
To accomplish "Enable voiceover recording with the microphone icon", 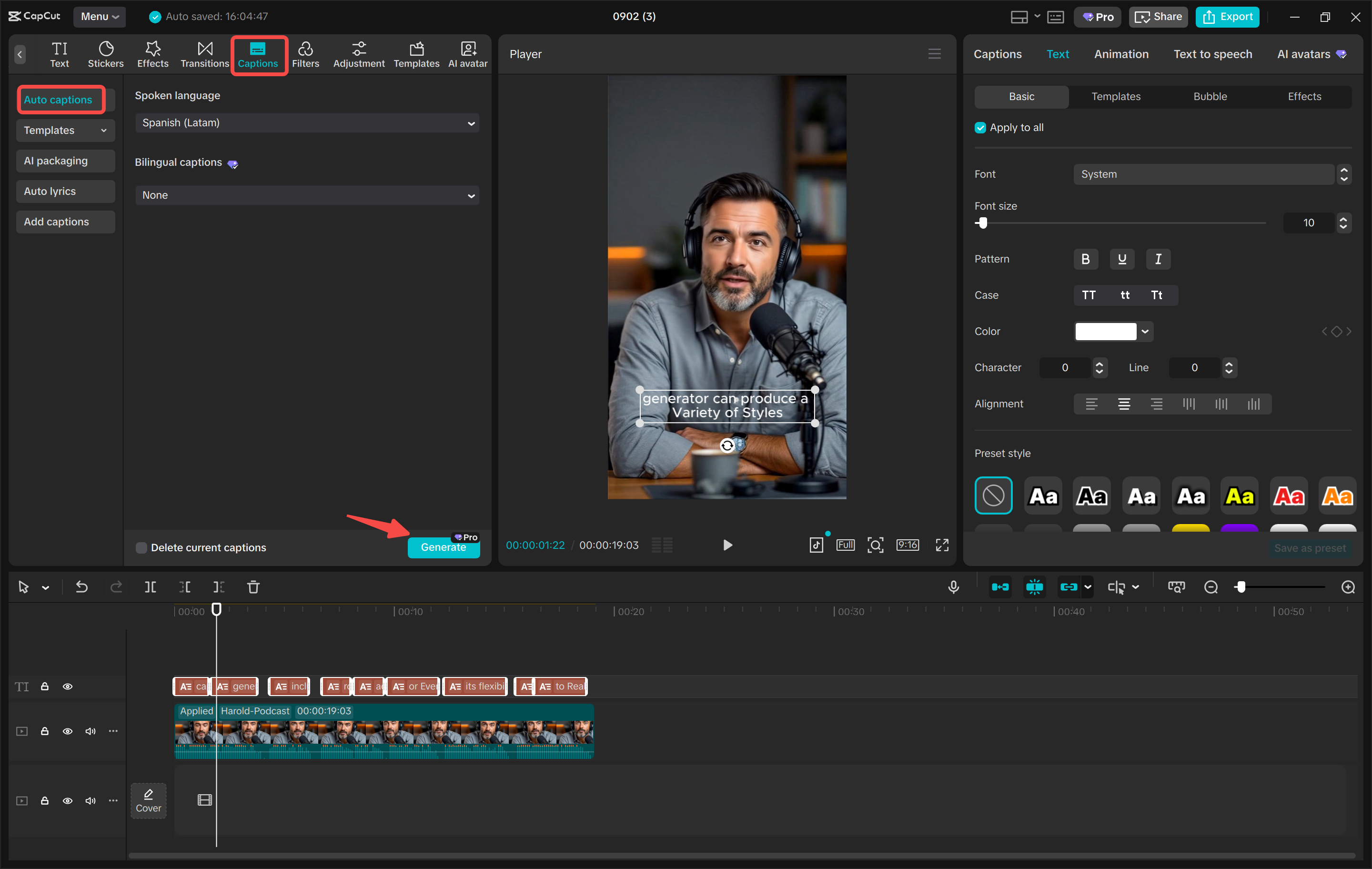I will pyautogui.click(x=954, y=586).
